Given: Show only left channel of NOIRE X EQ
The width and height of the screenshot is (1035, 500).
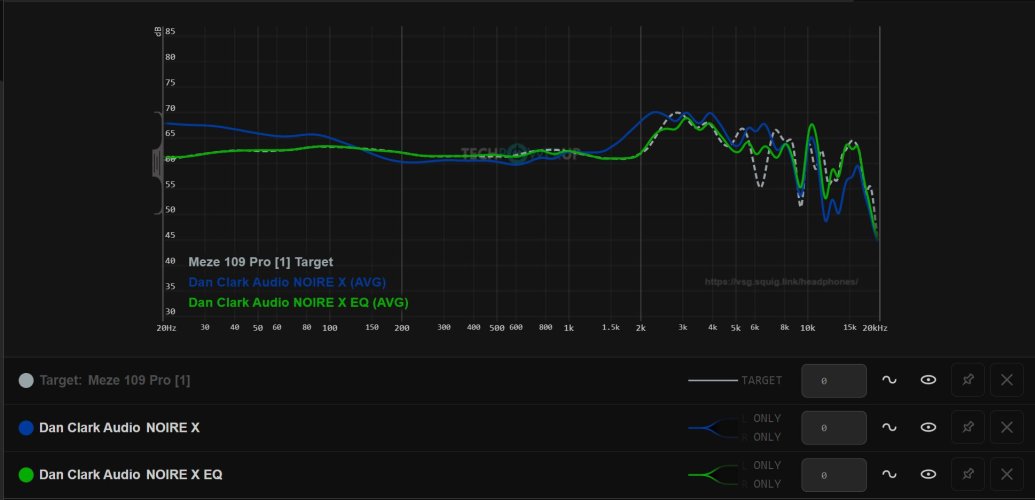Looking at the screenshot, I should pos(761,466).
